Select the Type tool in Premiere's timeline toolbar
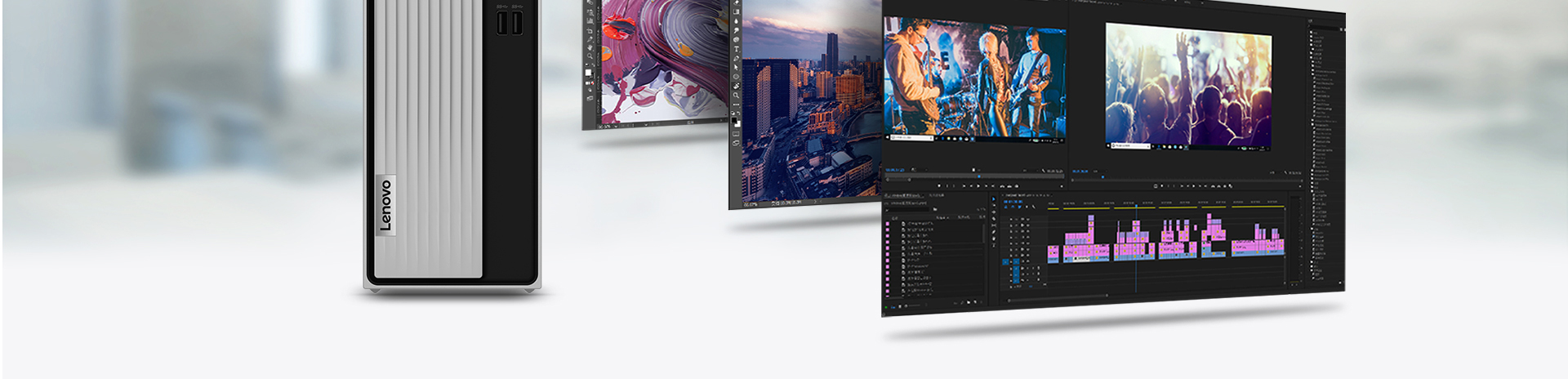This screenshot has height=379, width=1568. pos(994,245)
